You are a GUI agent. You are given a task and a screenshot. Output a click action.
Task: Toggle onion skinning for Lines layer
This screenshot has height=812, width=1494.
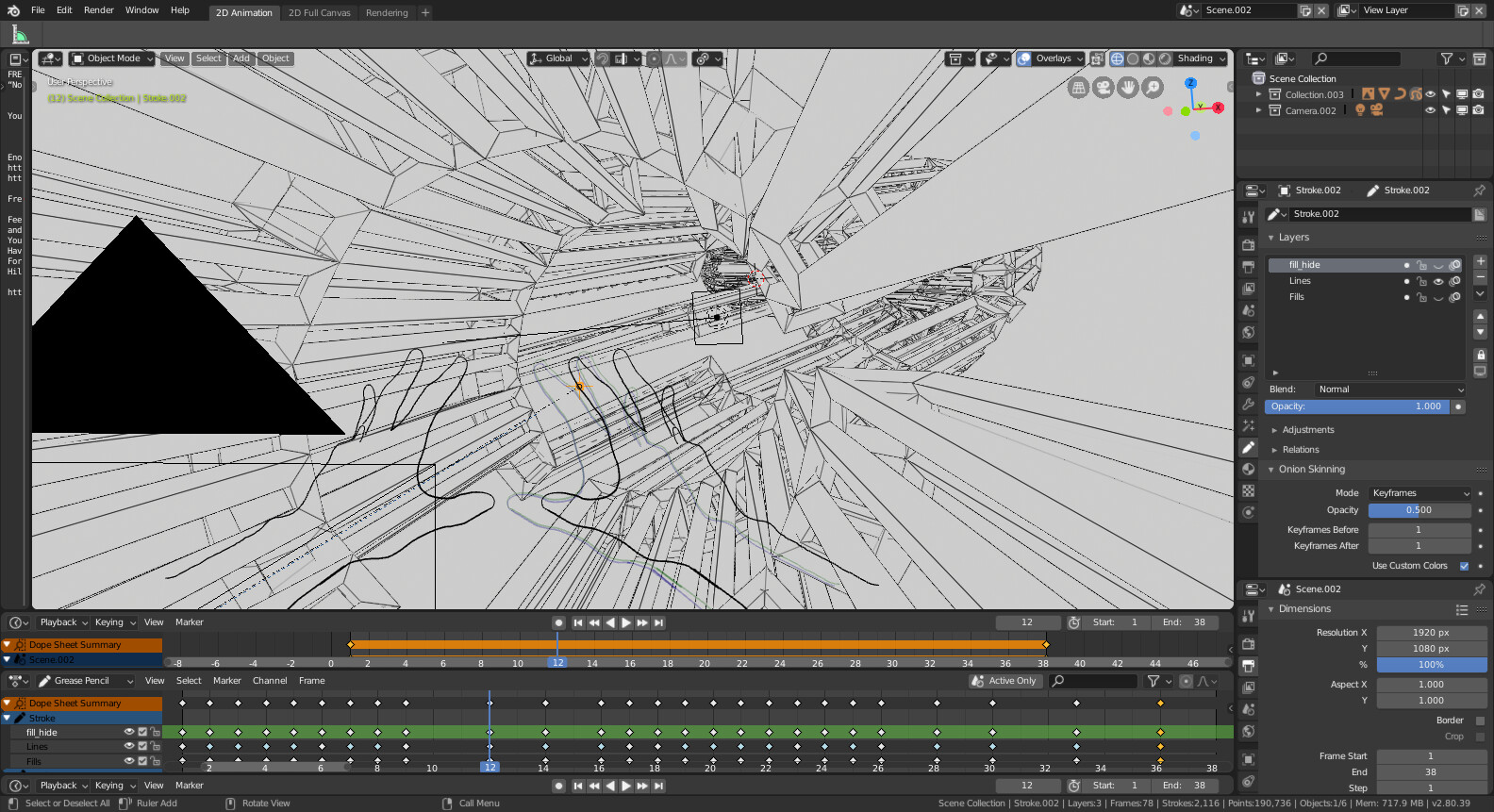pos(1455,281)
